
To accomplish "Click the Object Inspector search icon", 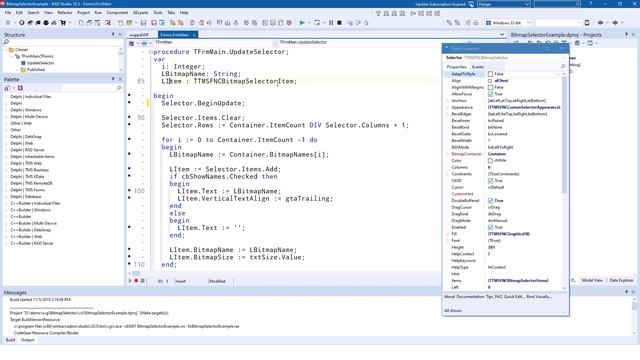I will click(563, 67).
